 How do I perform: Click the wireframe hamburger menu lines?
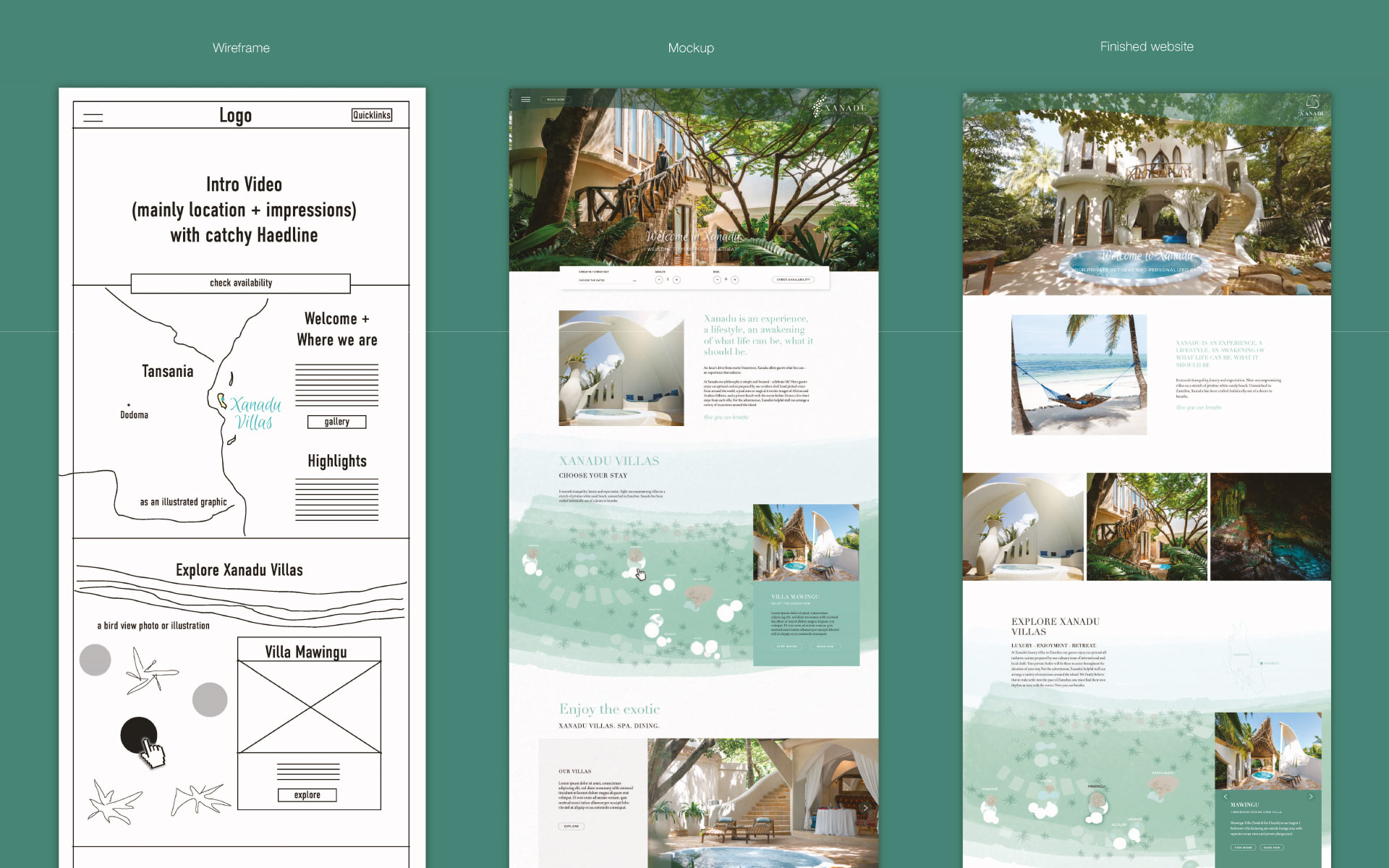click(93, 117)
